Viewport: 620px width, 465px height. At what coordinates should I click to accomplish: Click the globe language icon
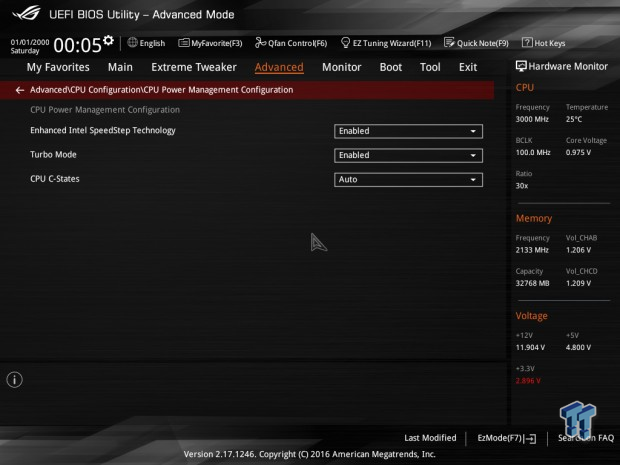point(132,42)
